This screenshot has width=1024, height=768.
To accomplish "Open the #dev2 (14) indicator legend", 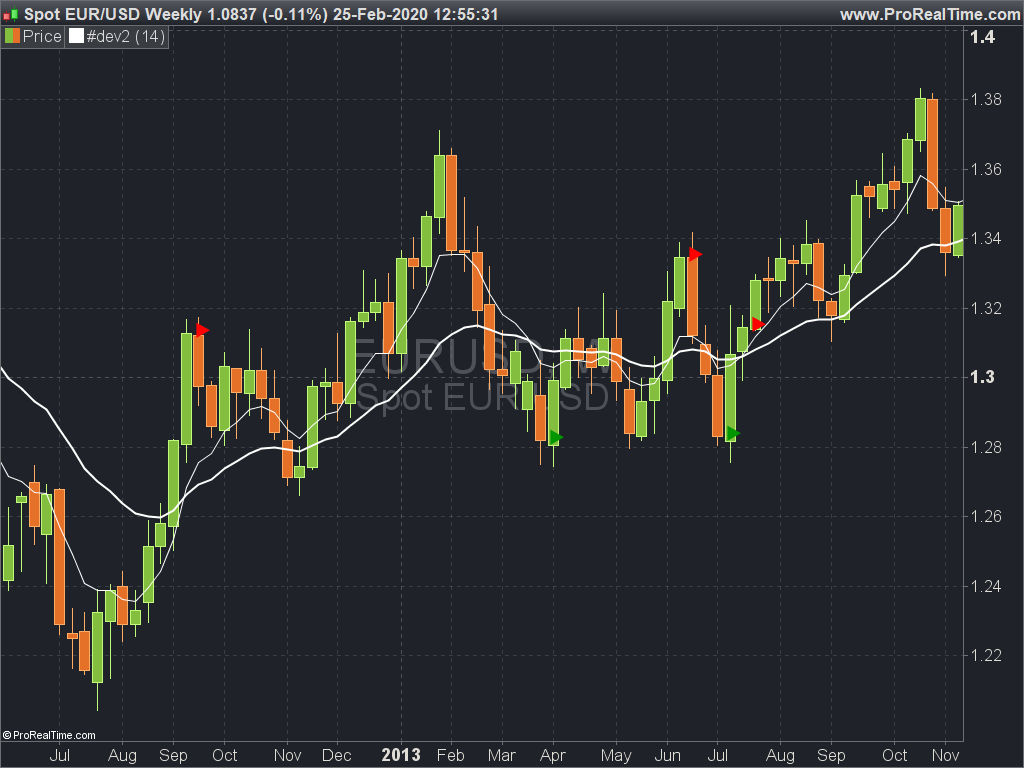I will [125, 37].
